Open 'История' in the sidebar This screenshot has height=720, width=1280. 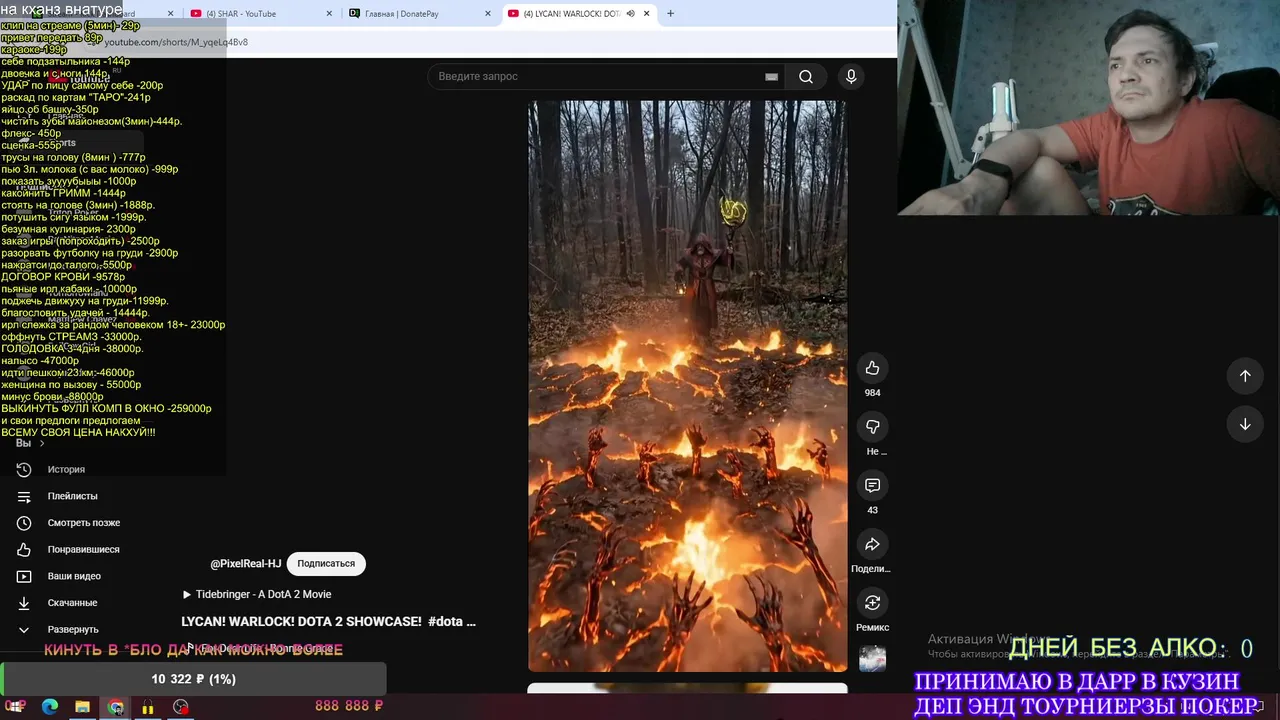point(66,469)
